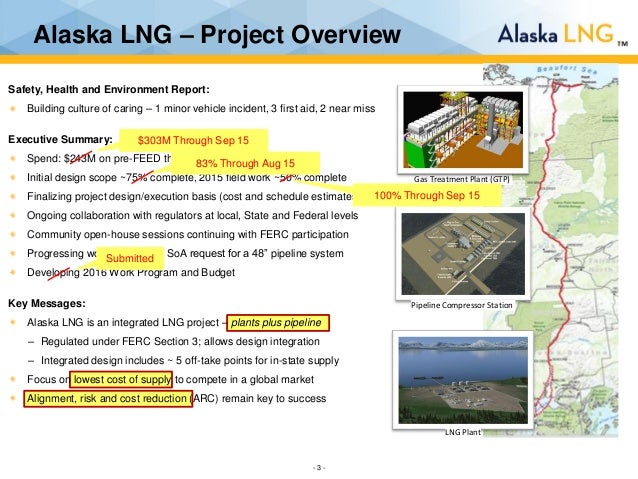Open the Gas Treatment Plant image

click(463, 129)
